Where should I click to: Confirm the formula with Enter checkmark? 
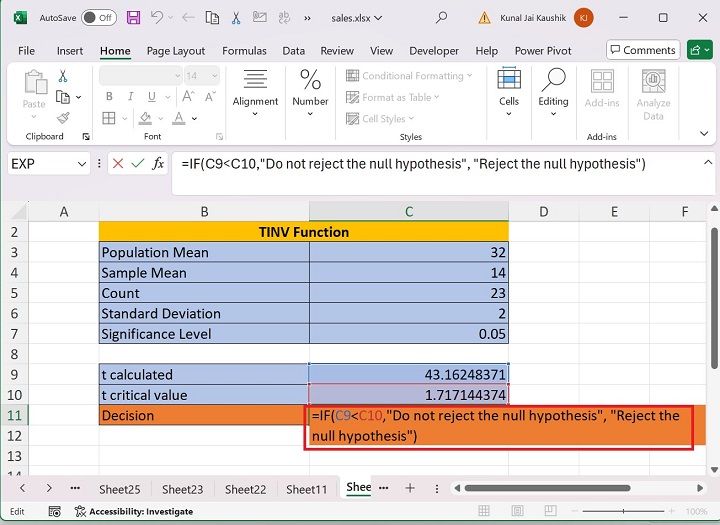point(138,164)
